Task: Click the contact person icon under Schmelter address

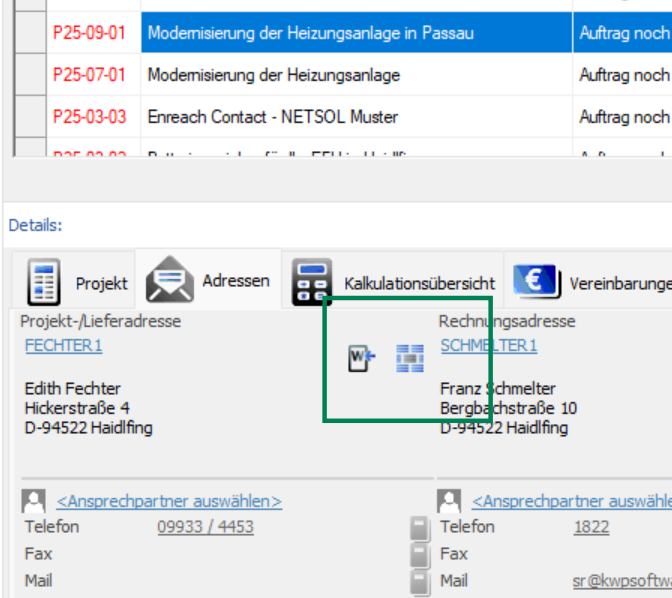Action: coord(450,501)
